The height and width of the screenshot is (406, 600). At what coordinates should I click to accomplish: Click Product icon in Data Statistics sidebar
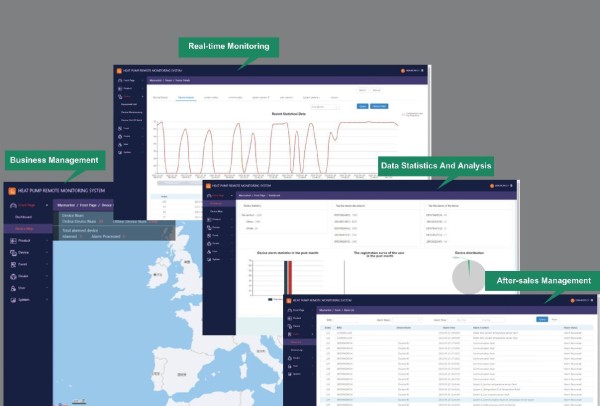tap(209, 220)
